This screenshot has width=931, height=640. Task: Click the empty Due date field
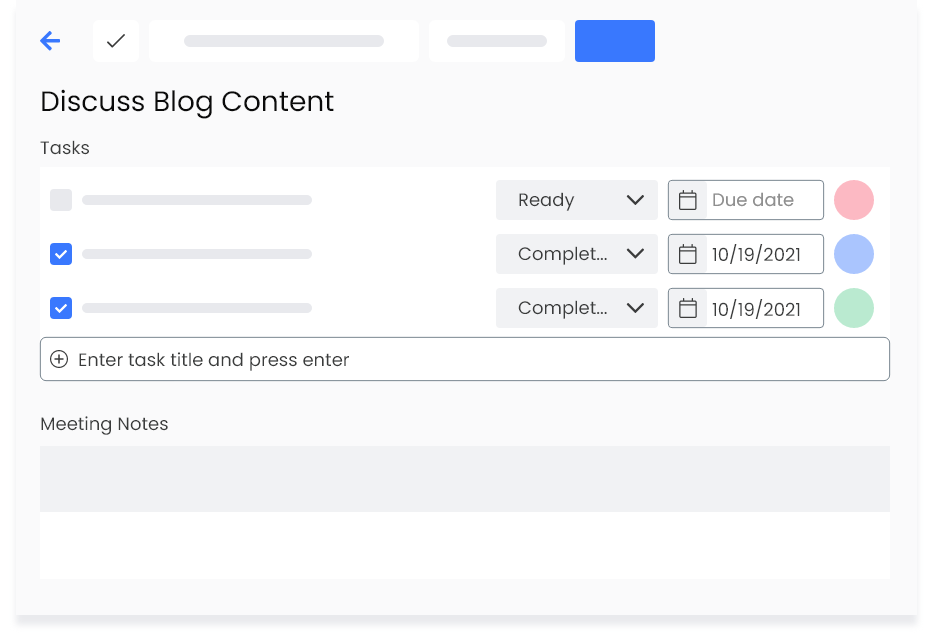click(x=764, y=200)
